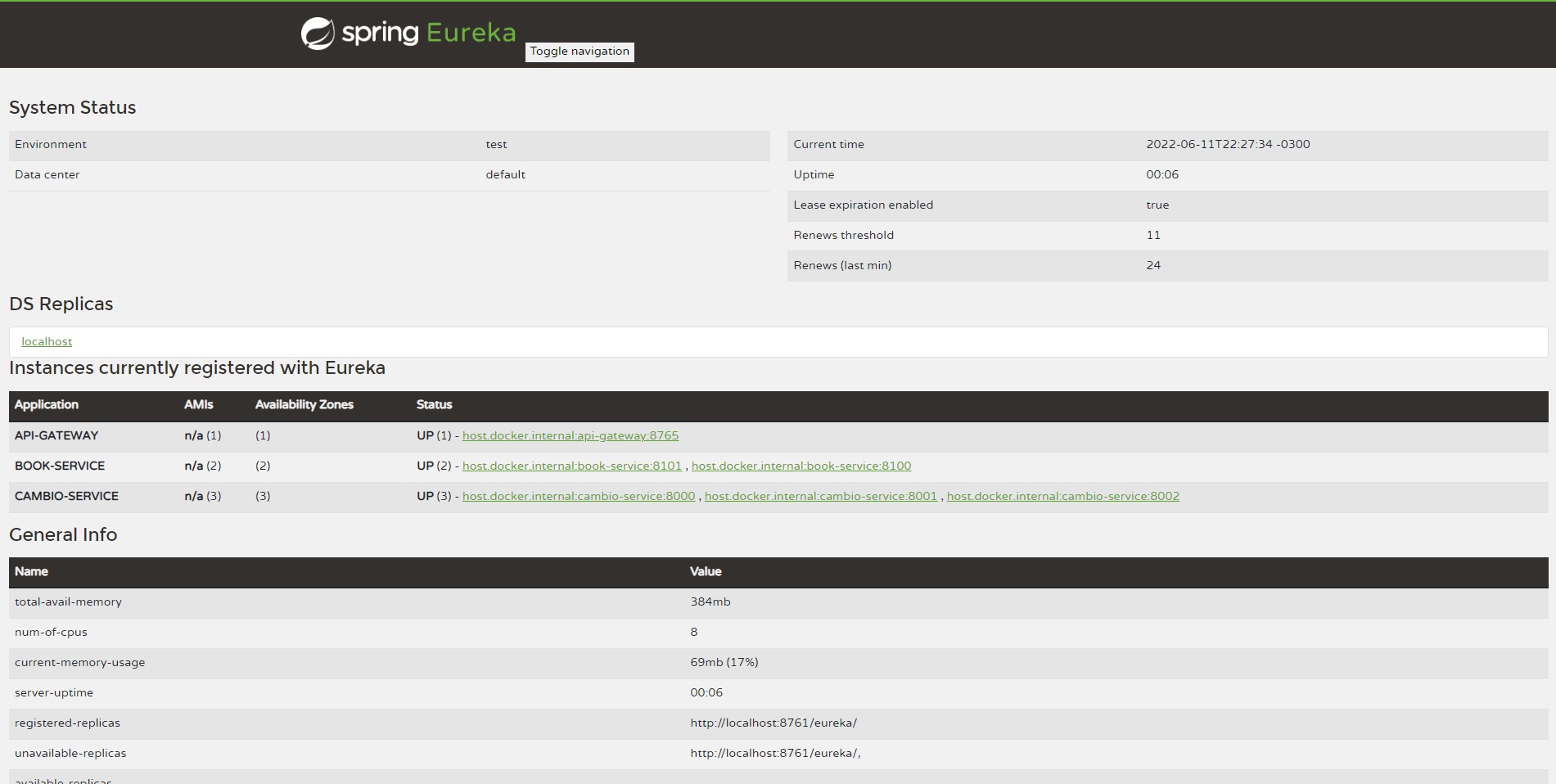Click the General Info 'Value' column header
1556x784 pixels.
coord(706,571)
